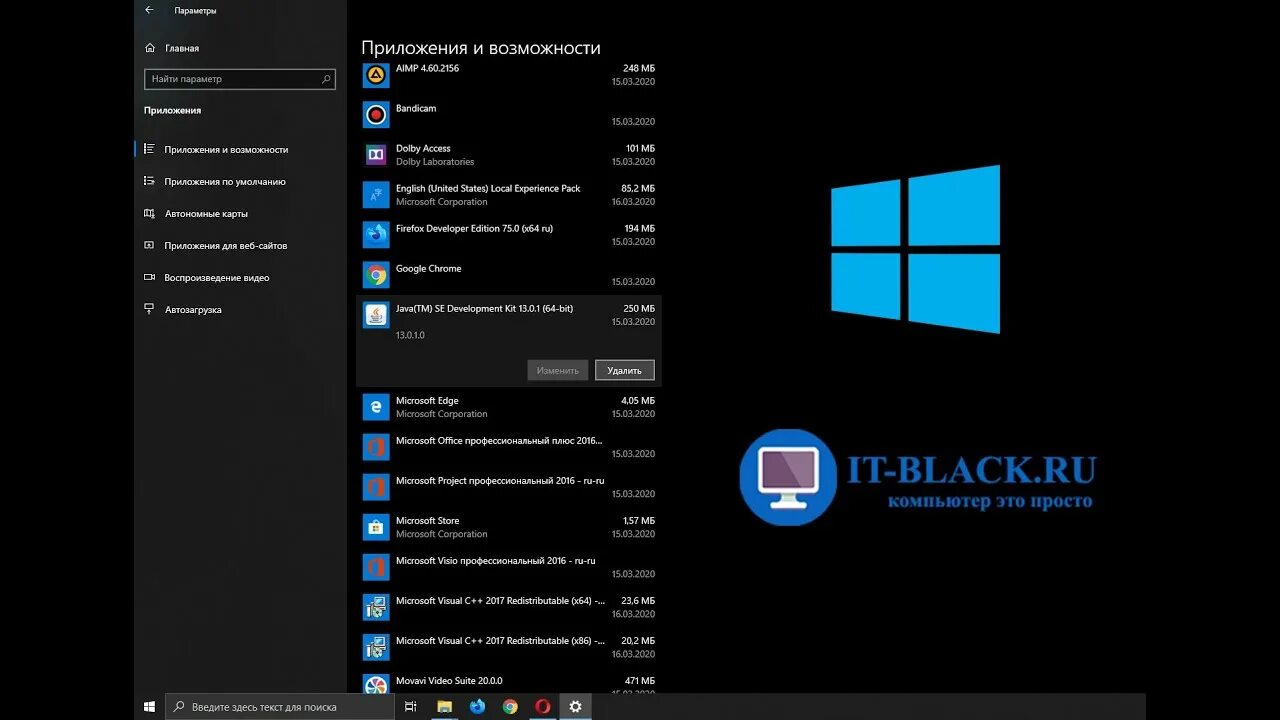Open Chrome from the taskbar
This screenshot has height=720, width=1280.
(x=510, y=707)
